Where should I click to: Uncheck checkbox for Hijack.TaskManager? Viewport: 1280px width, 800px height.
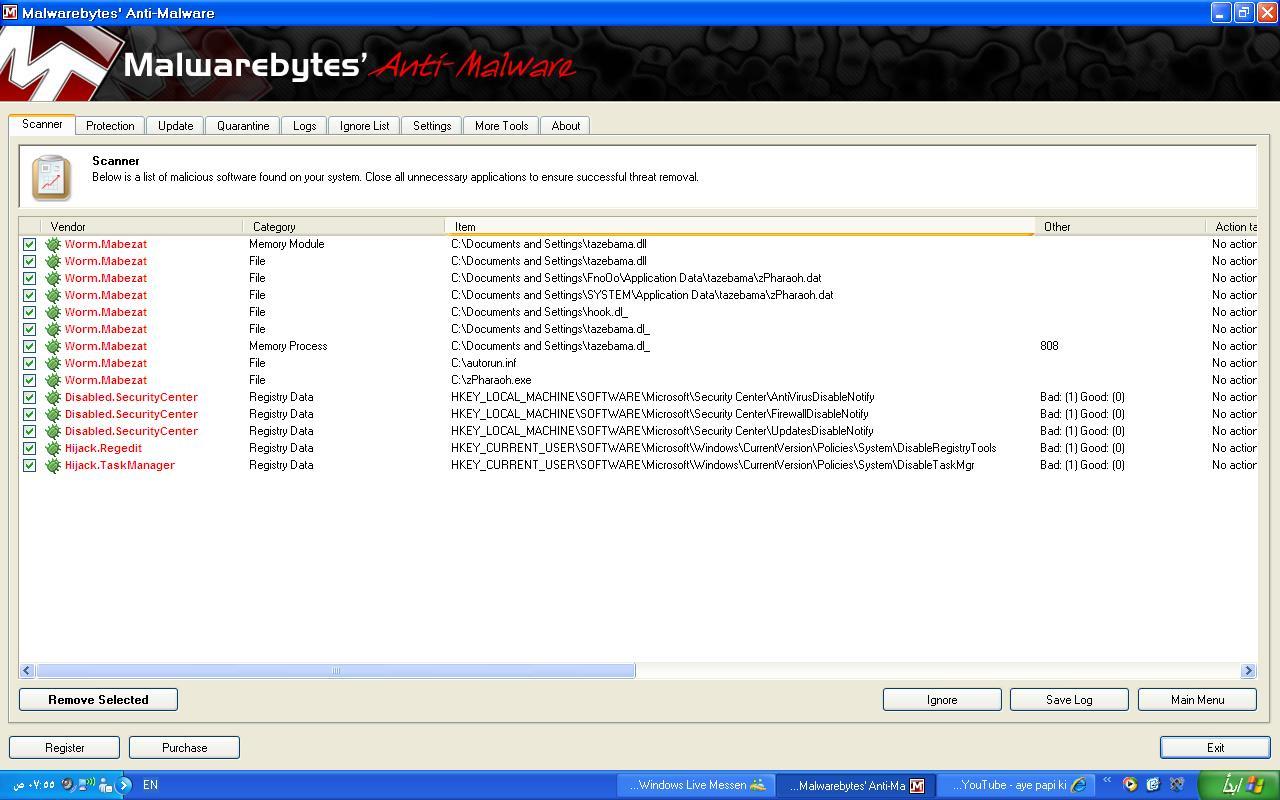coord(29,465)
